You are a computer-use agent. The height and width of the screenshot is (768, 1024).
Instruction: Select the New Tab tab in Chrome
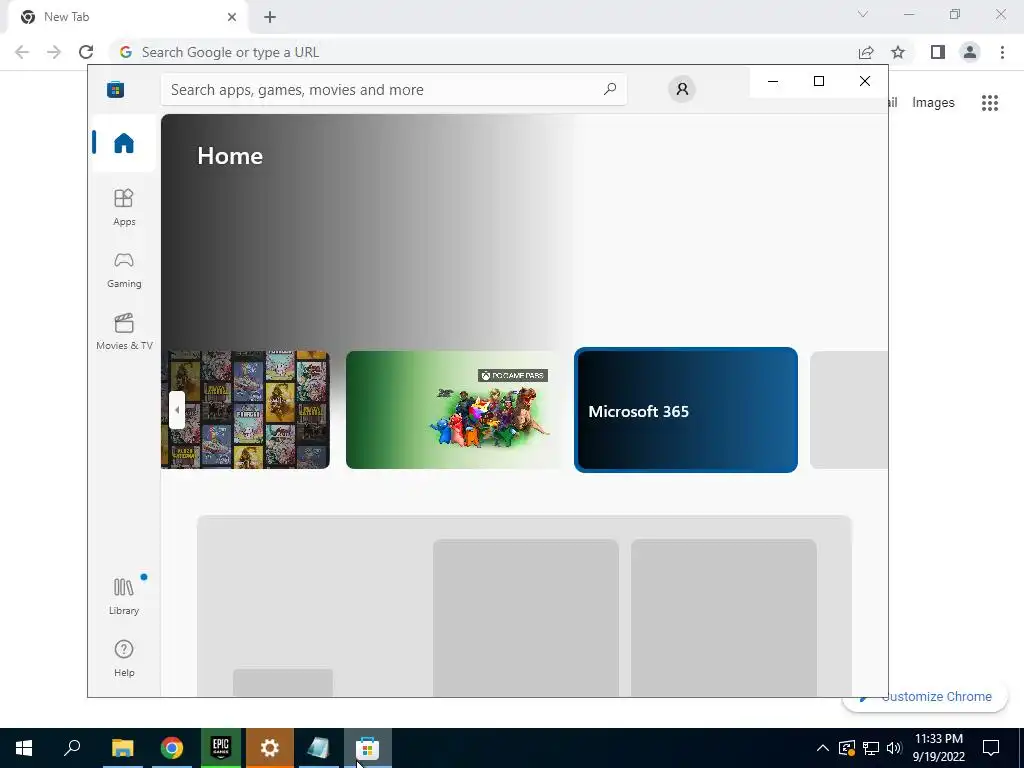127,17
